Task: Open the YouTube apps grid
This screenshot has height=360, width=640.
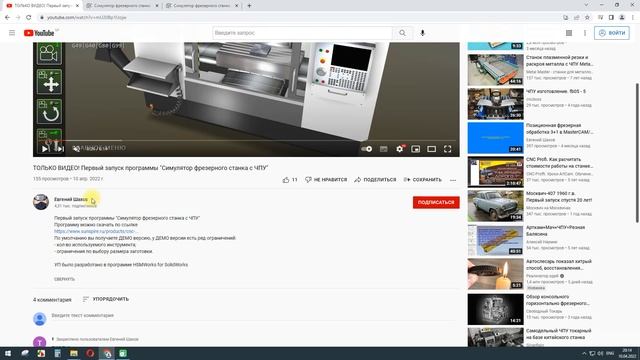Action: coord(569,33)
